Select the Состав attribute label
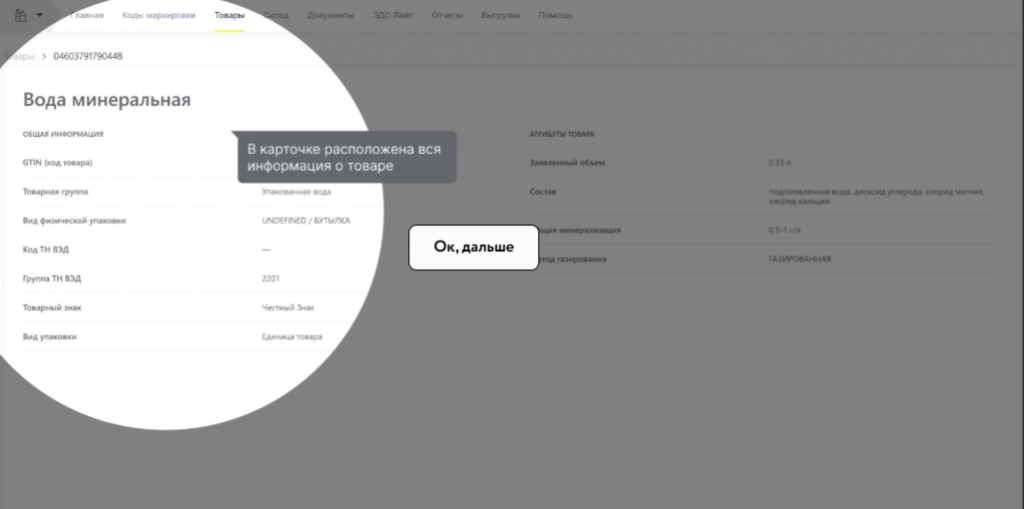The width and height of the screenshot is (1024, 509). [543, 192]
